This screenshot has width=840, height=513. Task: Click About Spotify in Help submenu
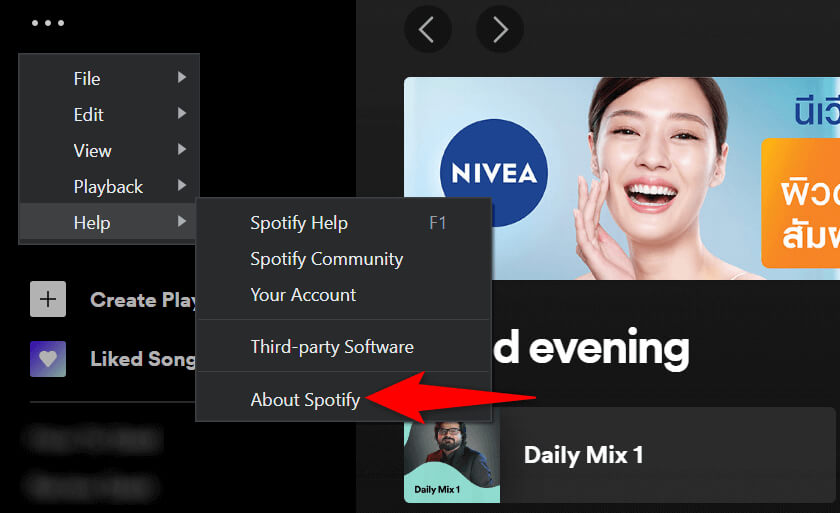coord(343,399)
